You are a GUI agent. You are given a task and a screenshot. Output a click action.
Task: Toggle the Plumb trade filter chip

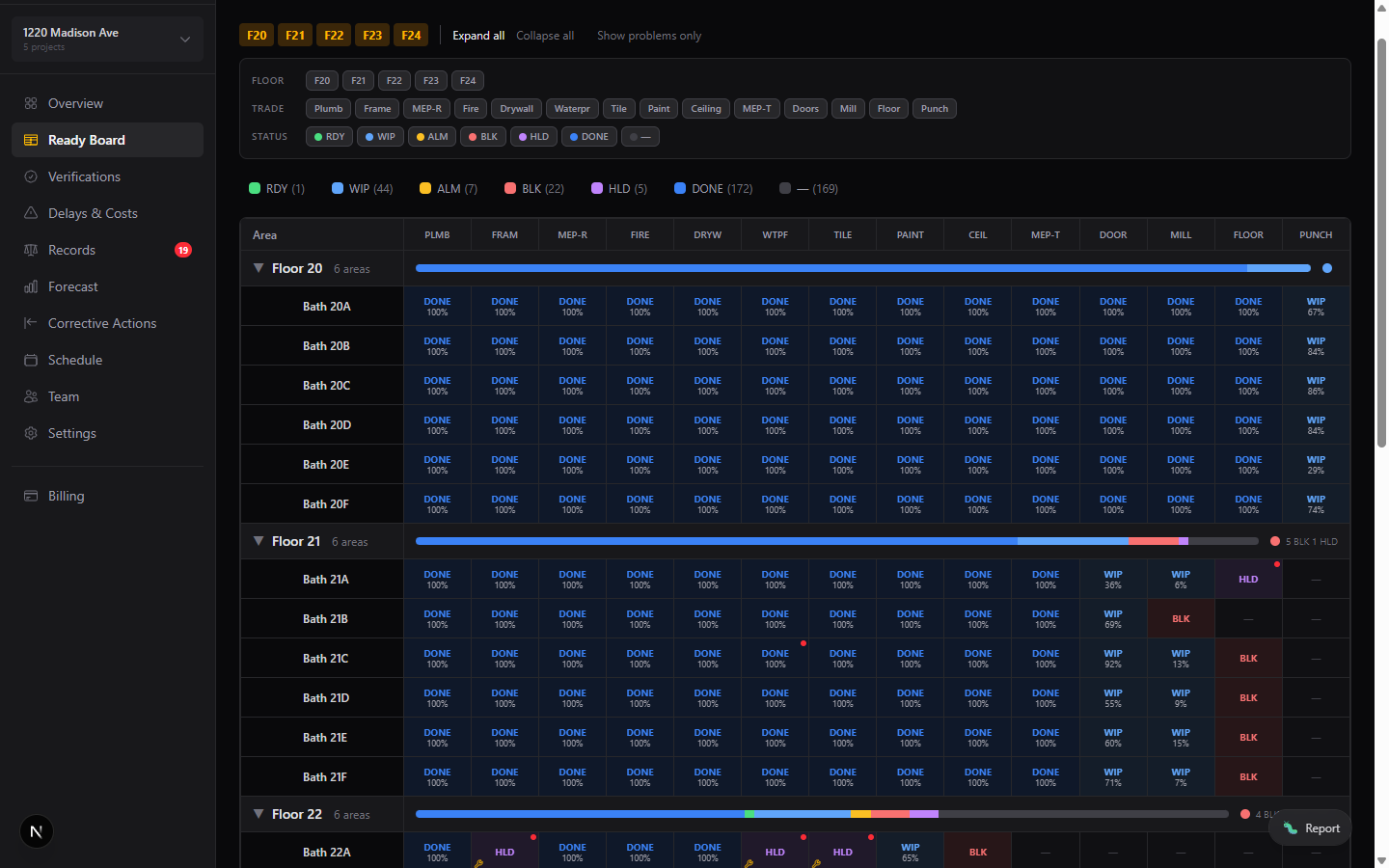coord(328,109)
